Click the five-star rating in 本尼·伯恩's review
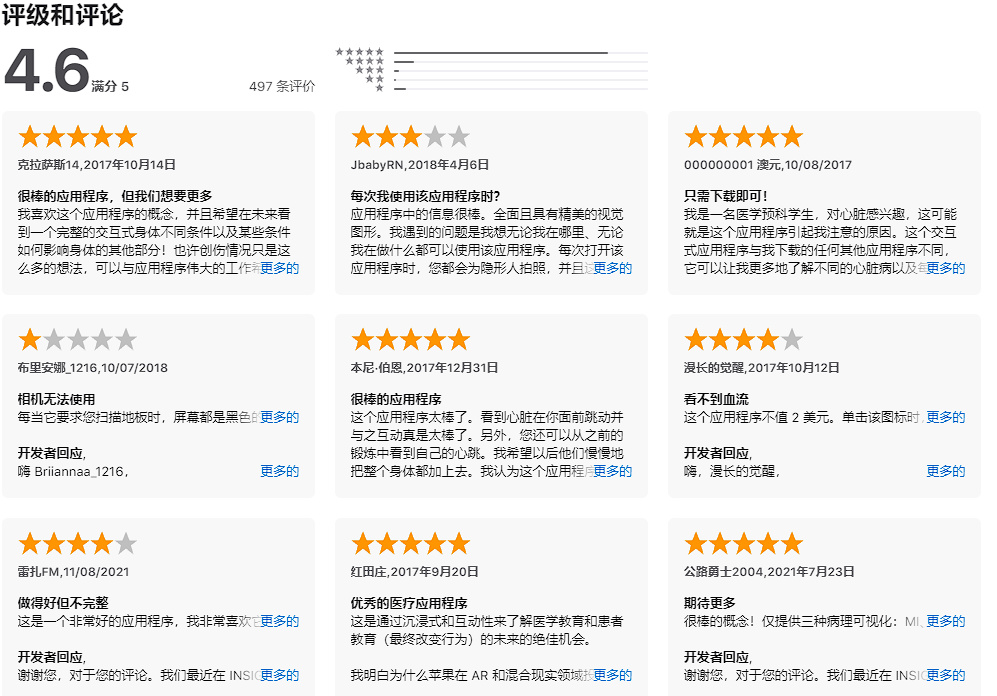 (x=410, y=340)
